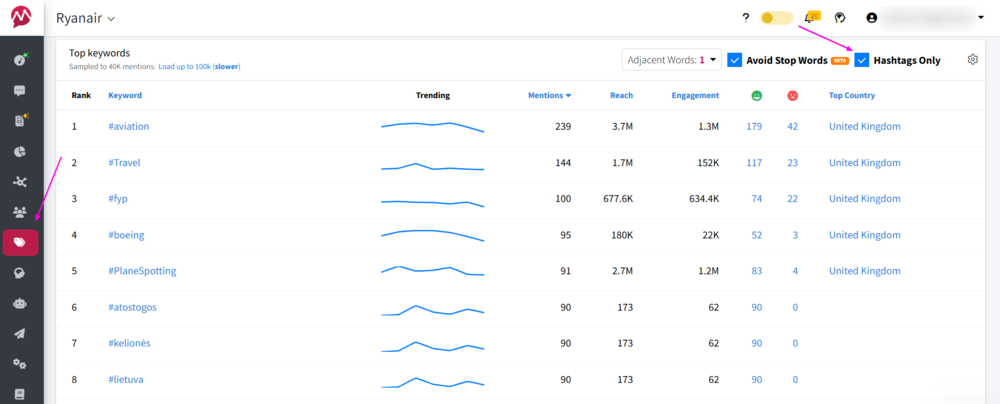
Task: Sort by Engagement column header
Action: tap(695, 96)
